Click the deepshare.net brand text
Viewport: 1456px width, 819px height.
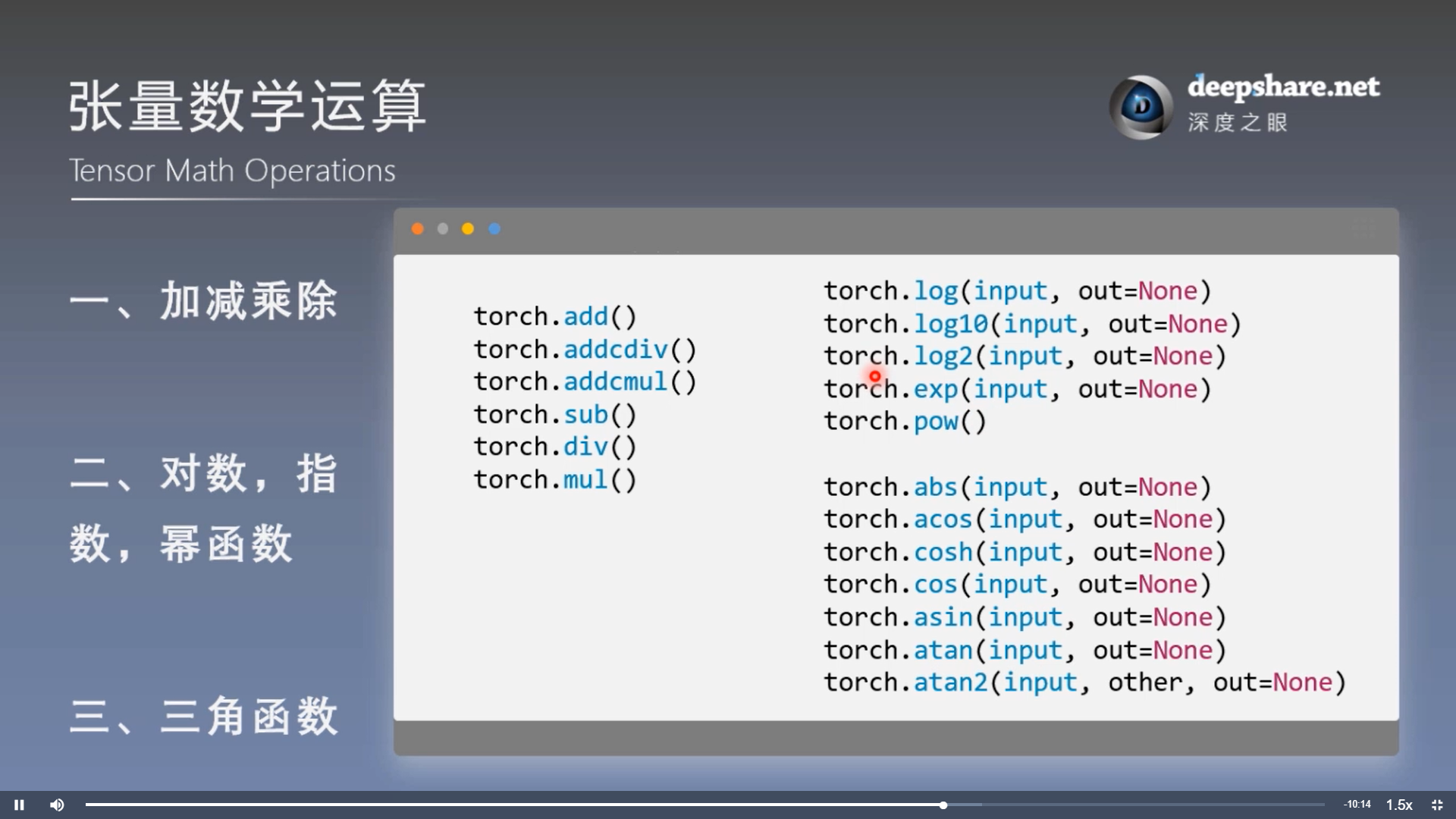[x=1283, y=87]
